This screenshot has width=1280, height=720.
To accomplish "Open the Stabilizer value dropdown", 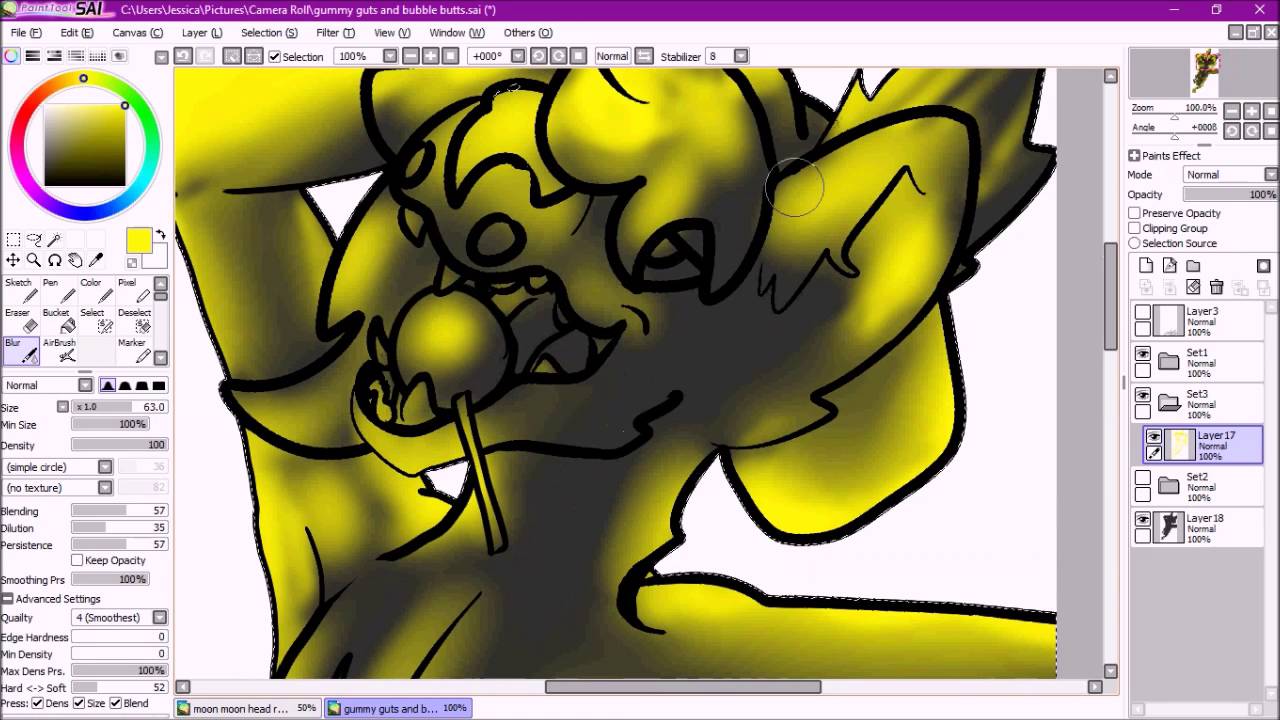I will pyautogui.click(x=741, y=56).
